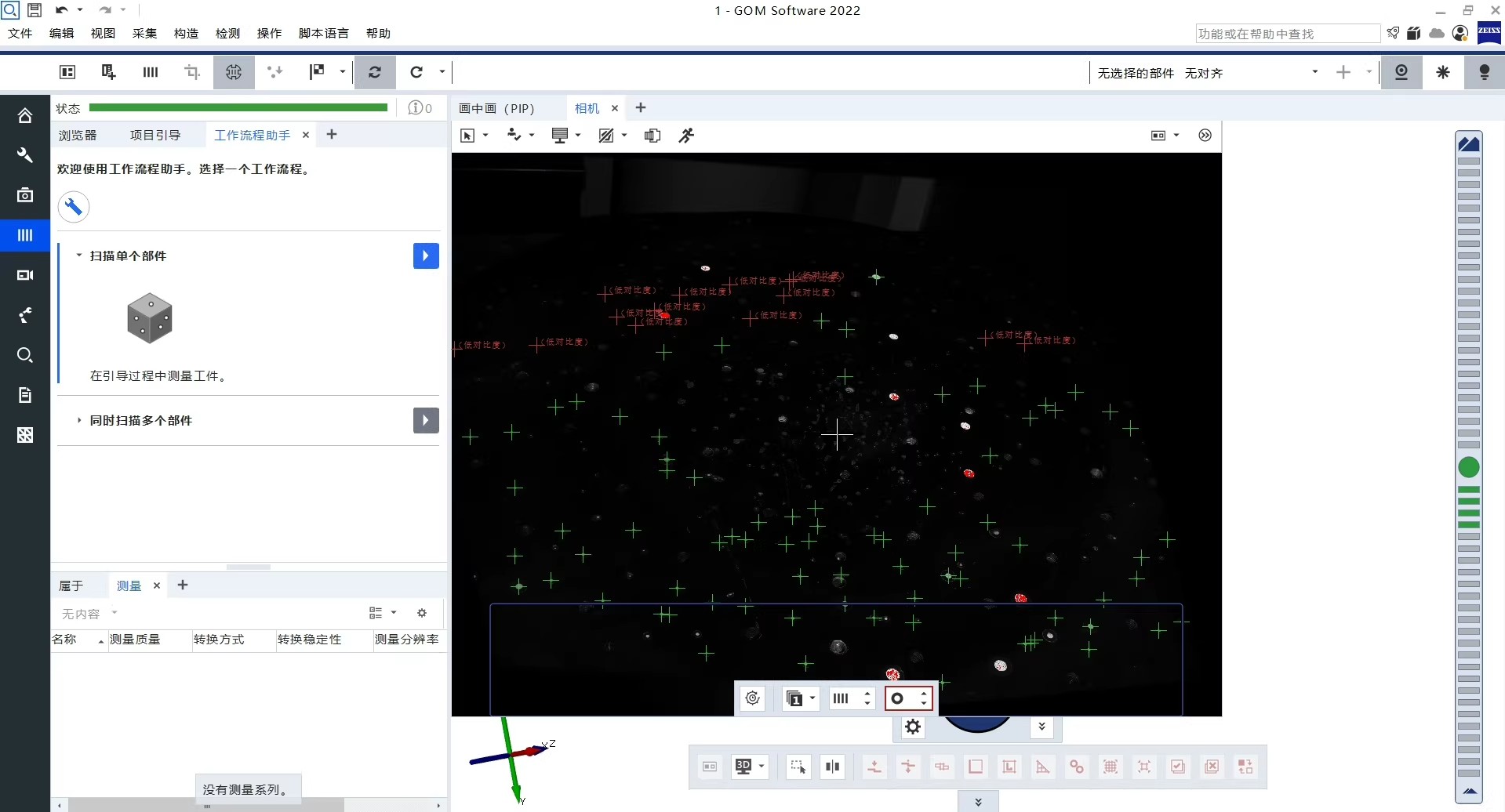The image size is (1505, 812).
Task: Click the checkered flag toolbar icon
Action: (317, 72)
